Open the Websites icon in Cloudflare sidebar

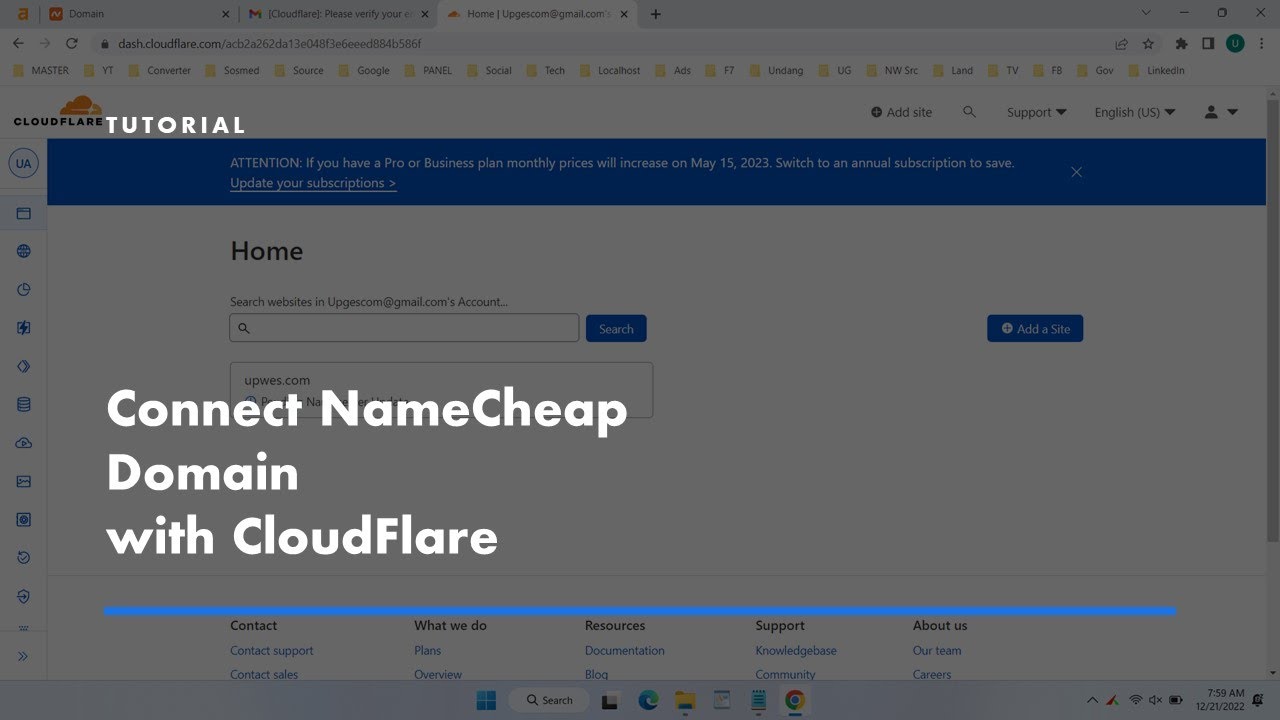(24, 214)
